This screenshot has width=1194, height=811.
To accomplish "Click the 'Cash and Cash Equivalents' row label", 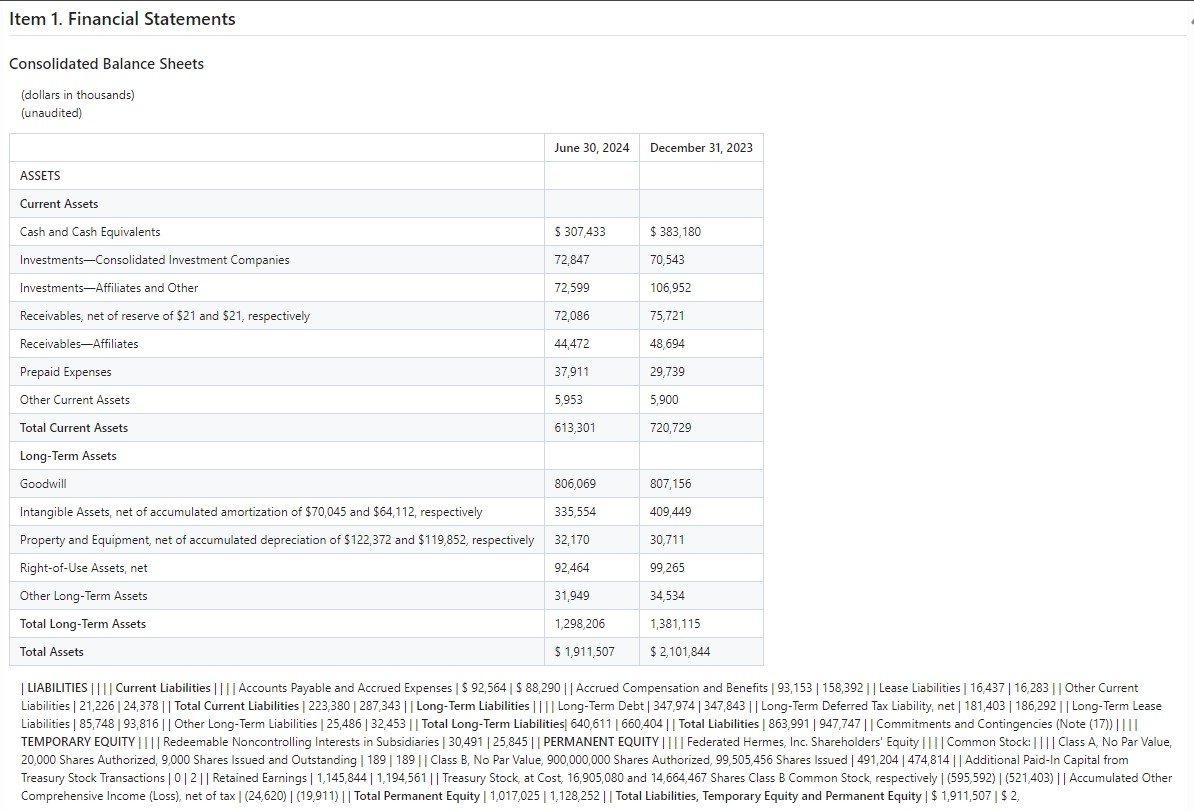I will pyautogui.click(x=90, y=232).
